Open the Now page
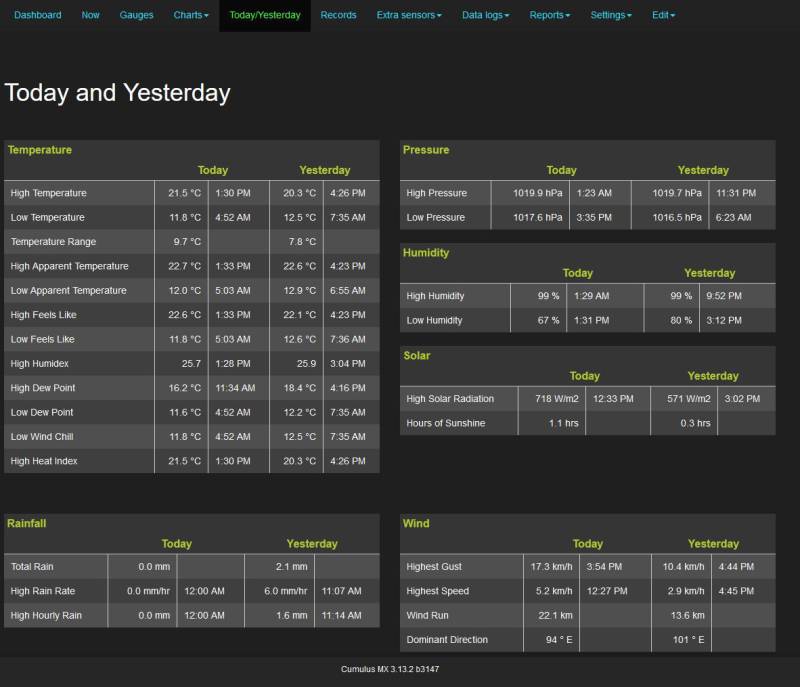This screenshot has width=800, height=687. pyautogui.click(x=90, y=15)
